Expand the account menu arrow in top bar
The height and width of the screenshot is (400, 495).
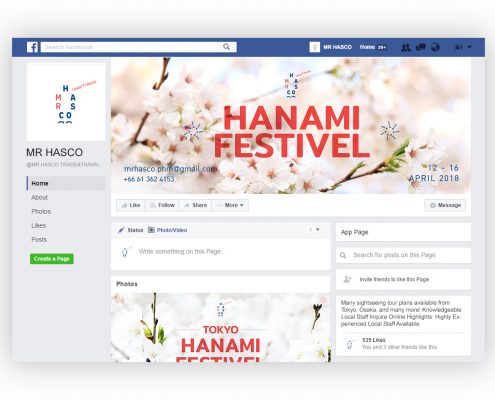click(x=470, y=47)
